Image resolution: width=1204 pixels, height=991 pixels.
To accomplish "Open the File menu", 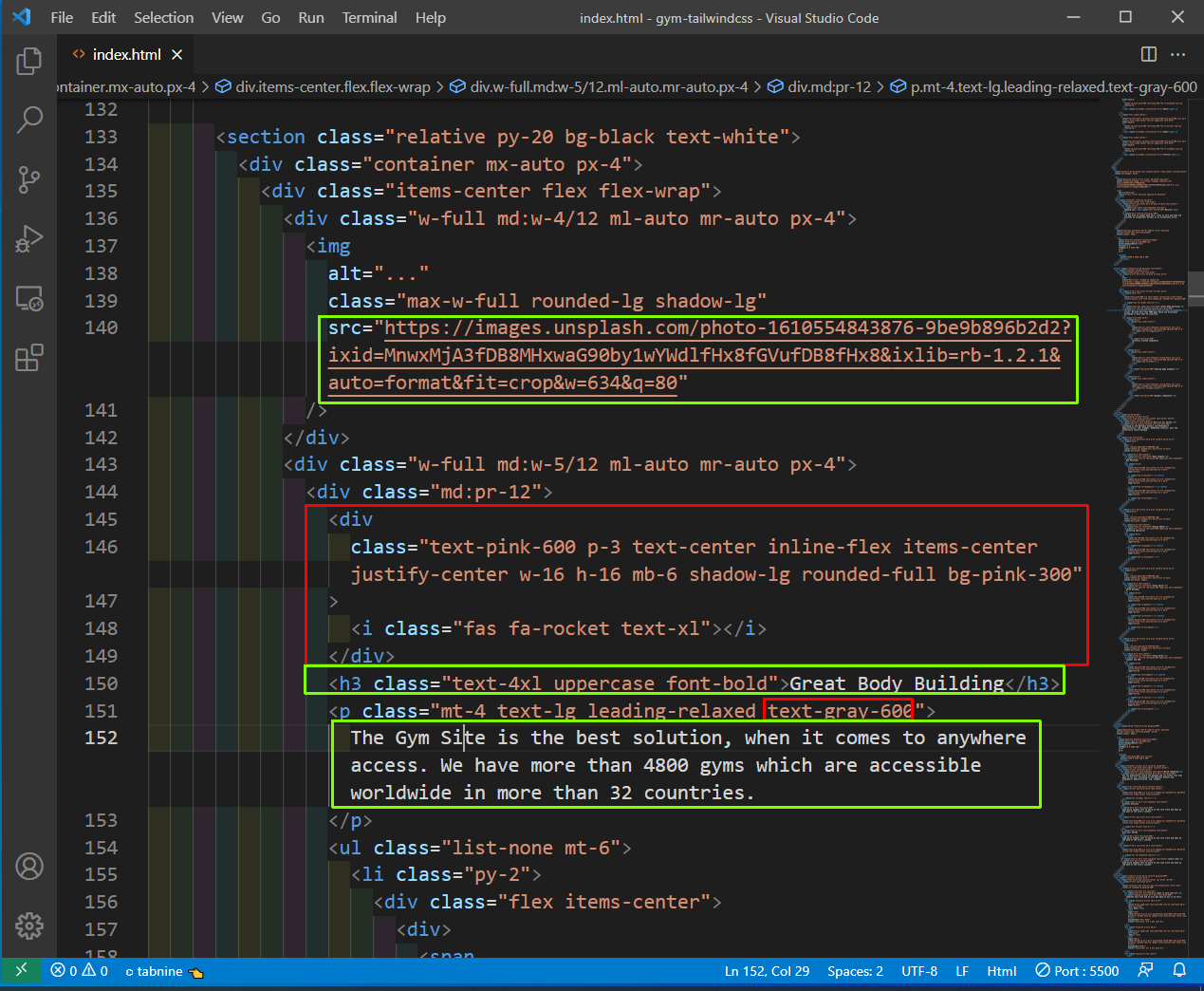I will tap(62, 17).
